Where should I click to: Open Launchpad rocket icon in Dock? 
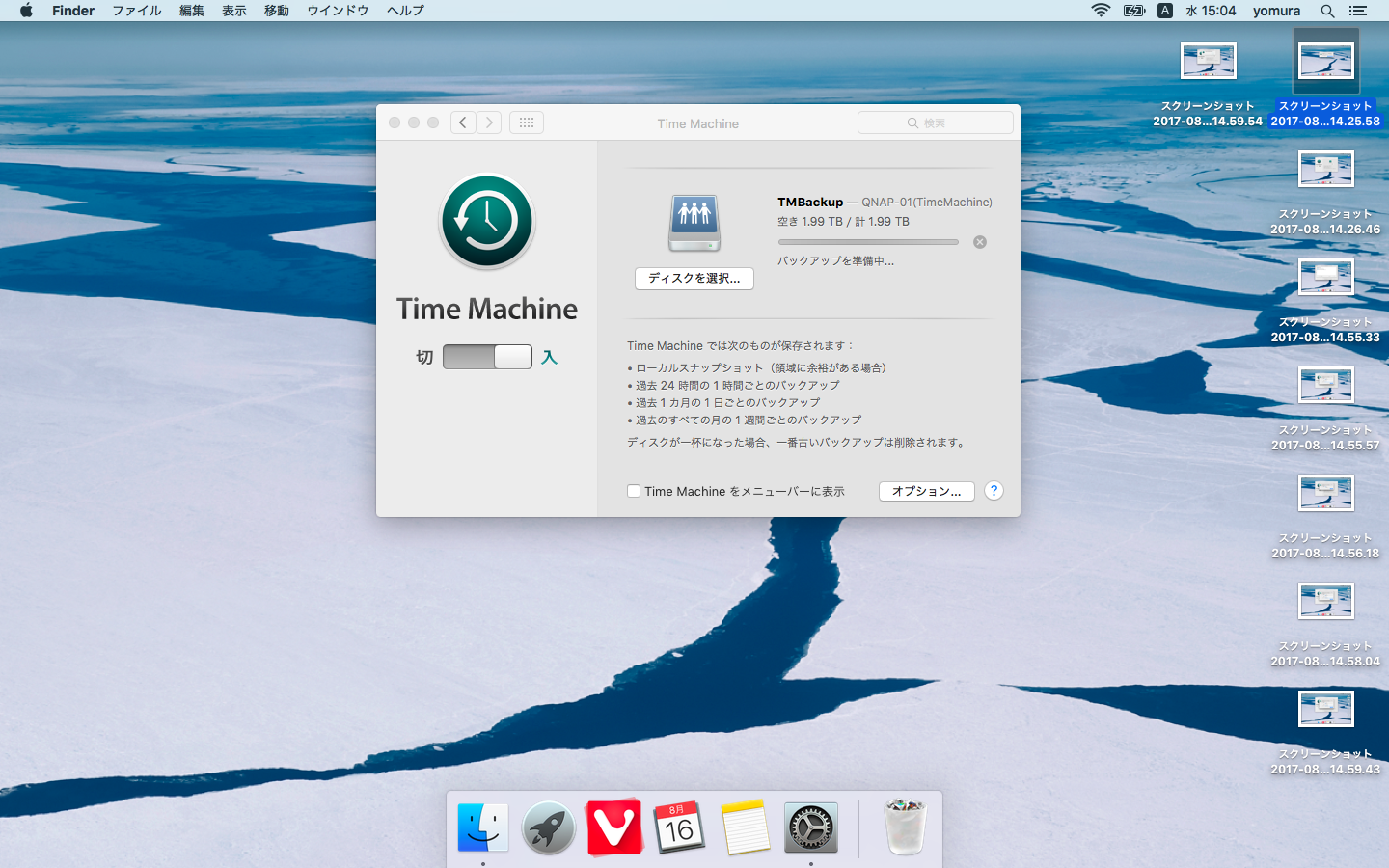tap(549, 827)
